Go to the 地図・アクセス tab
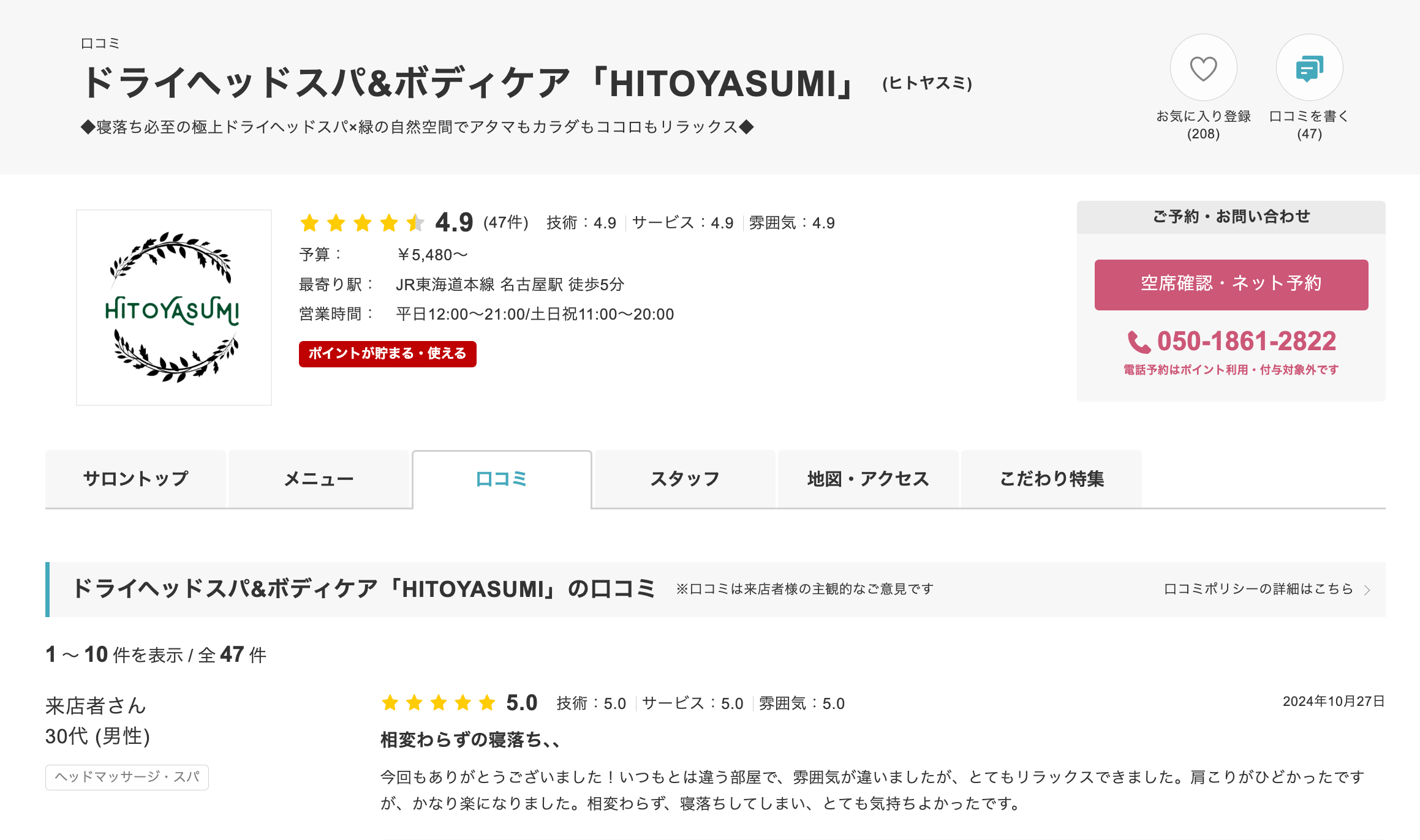 (868, 479)
